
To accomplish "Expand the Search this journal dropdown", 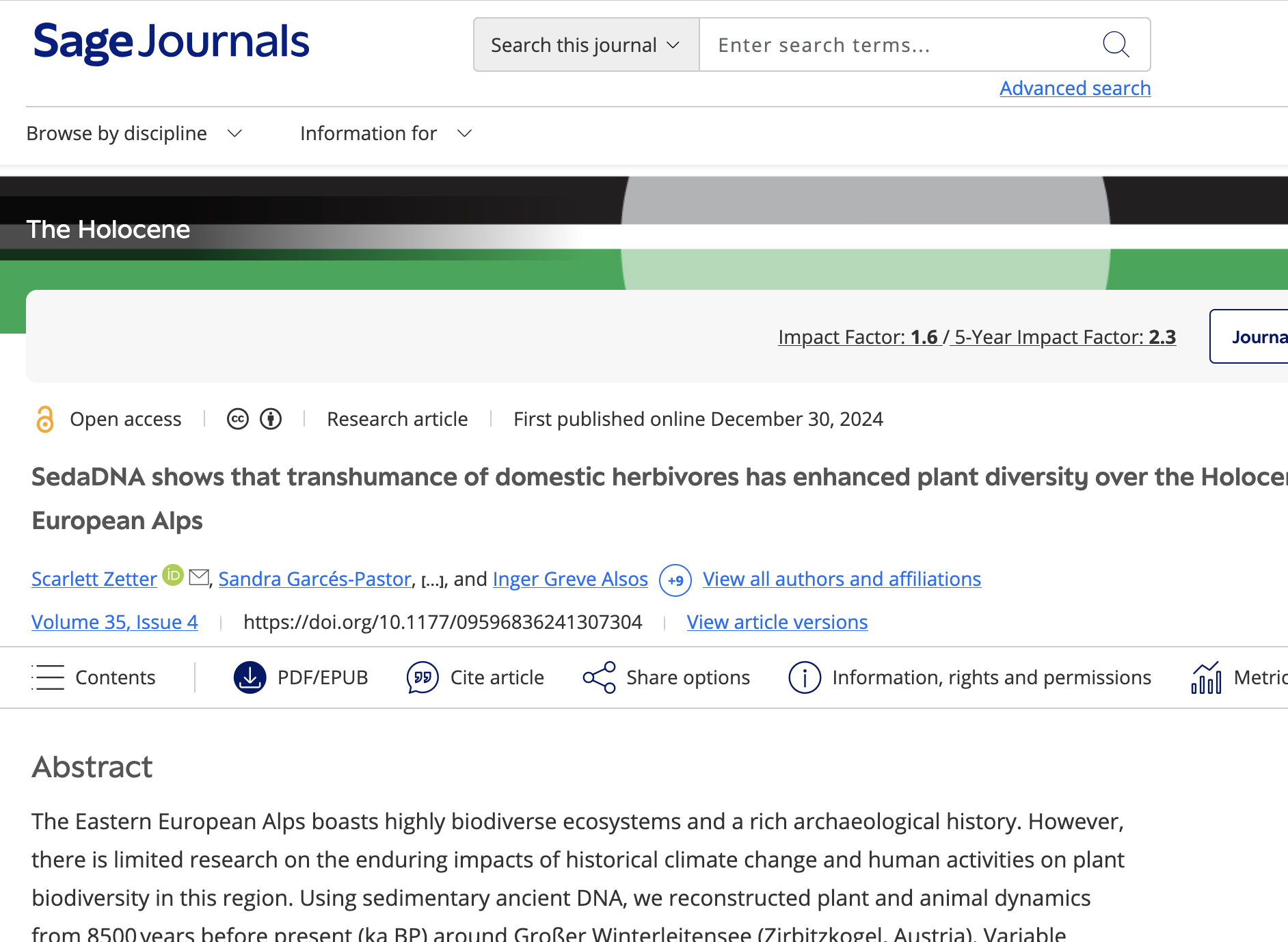I will point(586,45).
